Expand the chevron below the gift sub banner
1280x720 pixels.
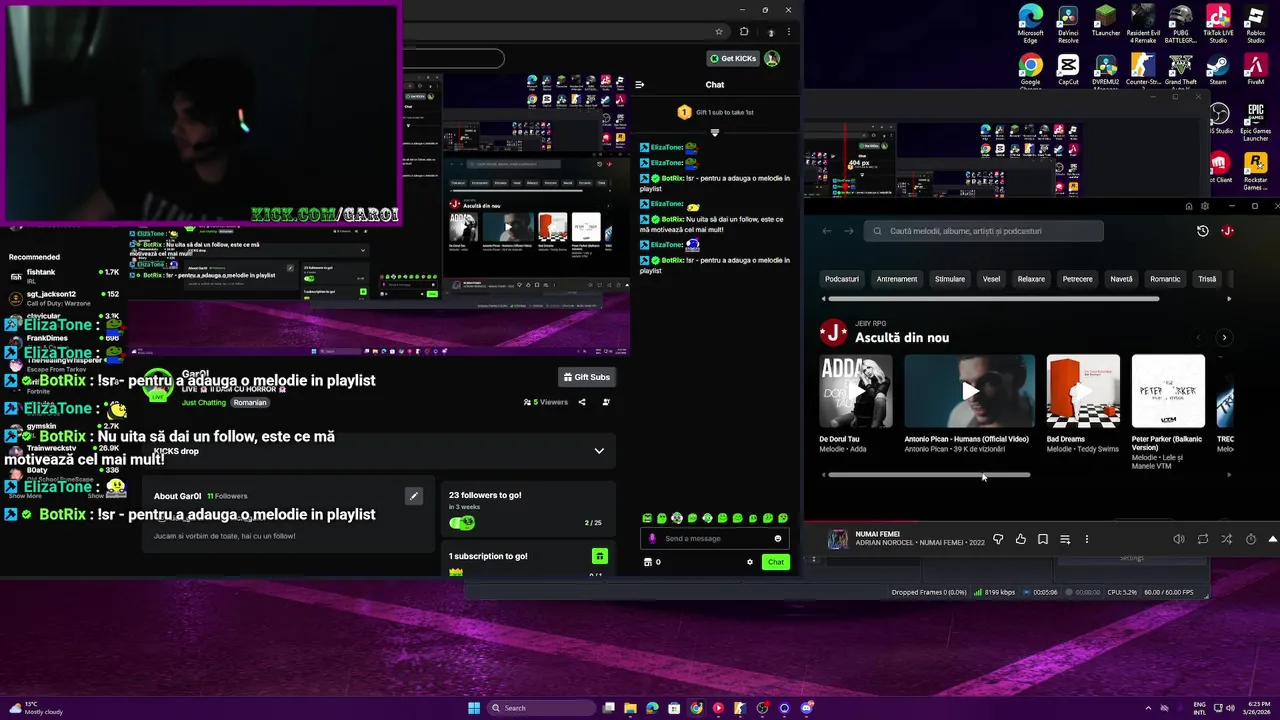point(715,133)
